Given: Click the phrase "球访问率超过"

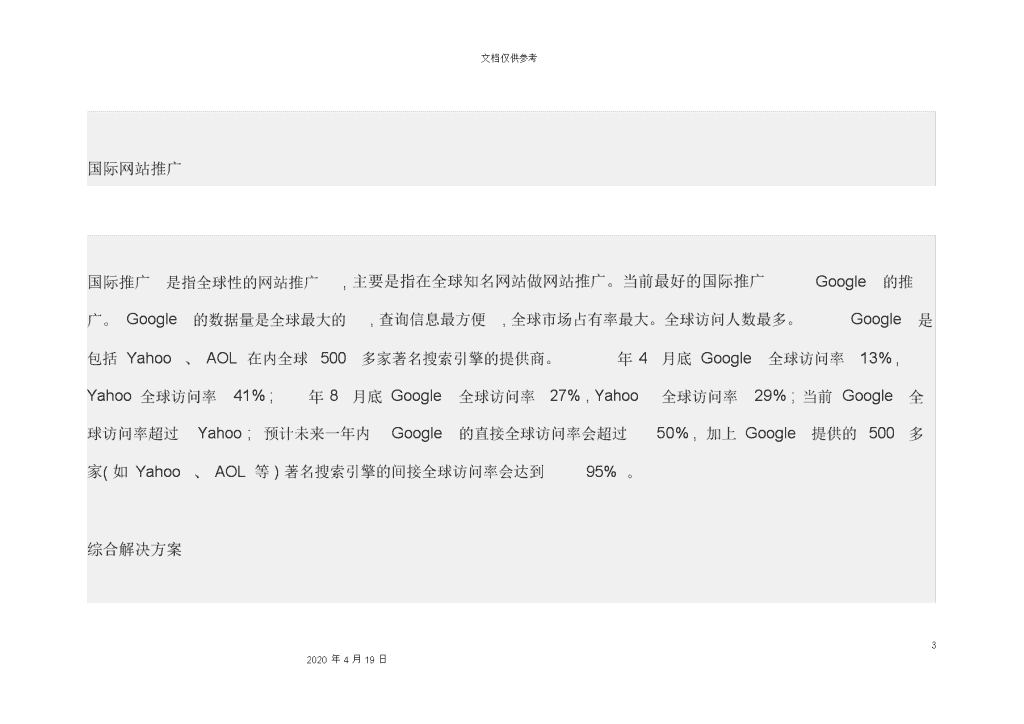Looking at the screenshot, I should click(133, 433).
